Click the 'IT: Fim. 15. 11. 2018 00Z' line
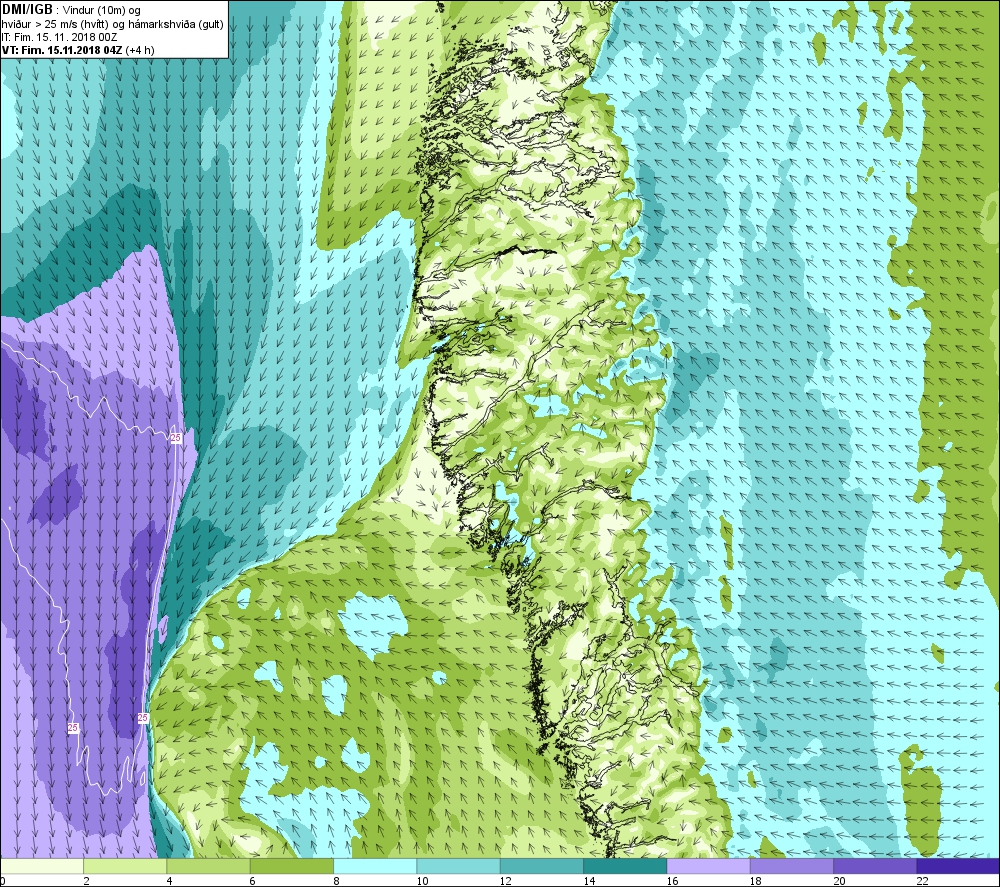Image resolution: width=1000 pixels, height=887 pixels. coord(59,37)
